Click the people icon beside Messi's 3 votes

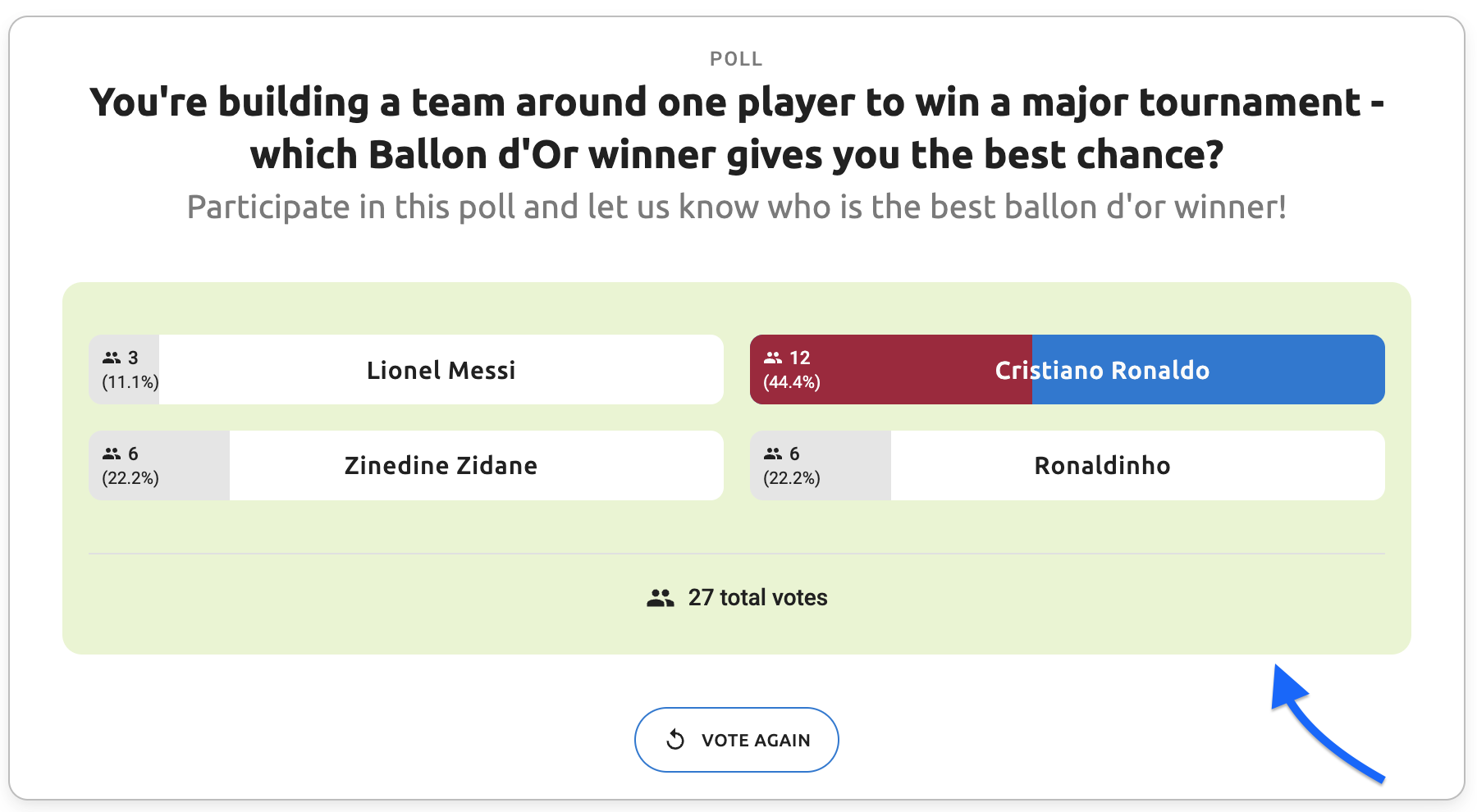(x=112, y=358)
